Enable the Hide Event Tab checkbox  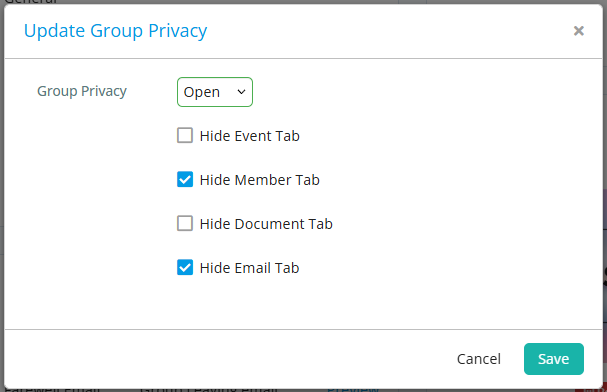(185, 136)
